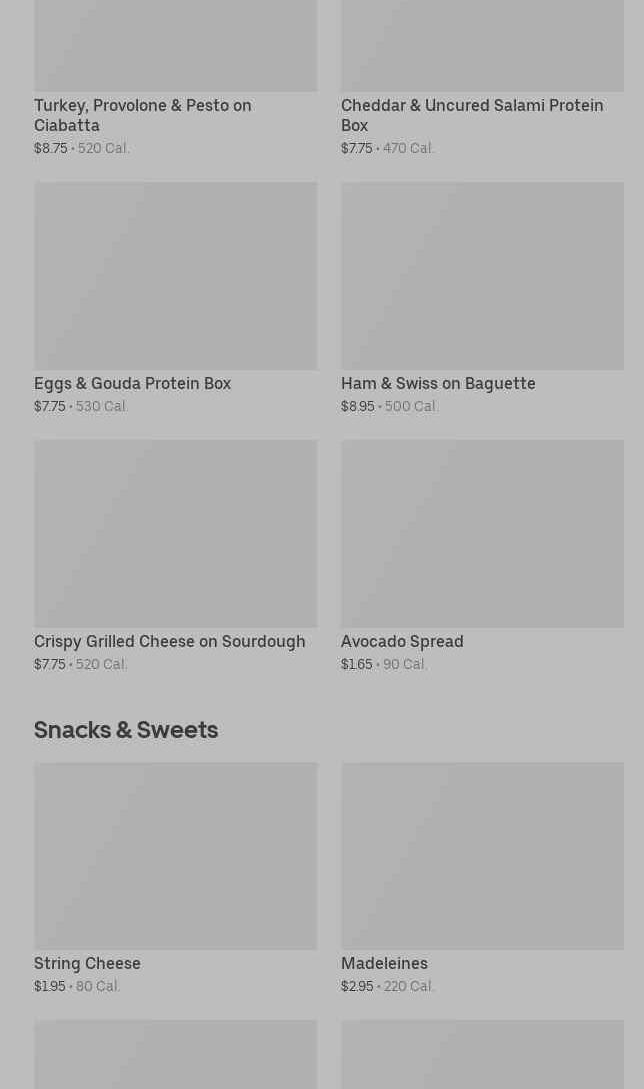Open Cheddar & Uncured Salami Protein Box title
644x1089 pixels.
[x=471, y=115]
